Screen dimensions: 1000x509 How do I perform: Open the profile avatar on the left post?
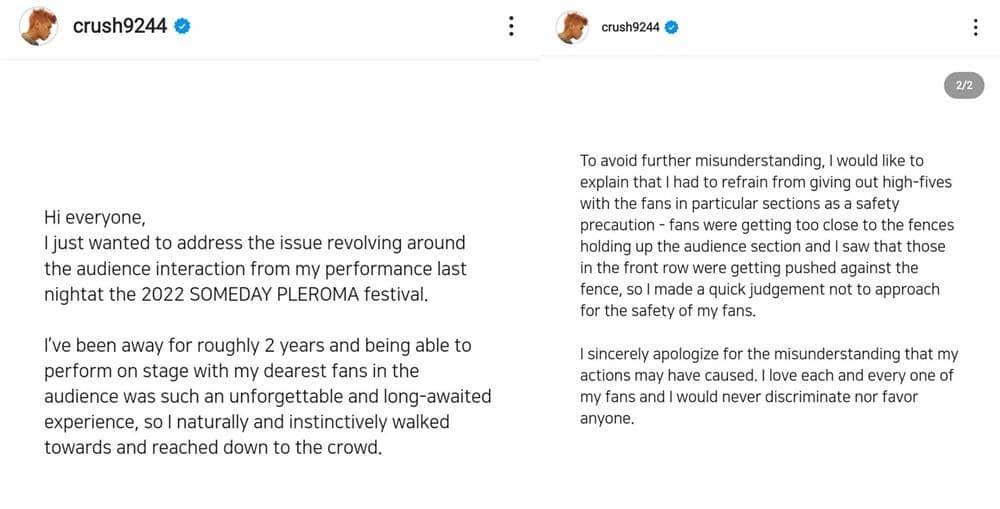coord(40,27)
